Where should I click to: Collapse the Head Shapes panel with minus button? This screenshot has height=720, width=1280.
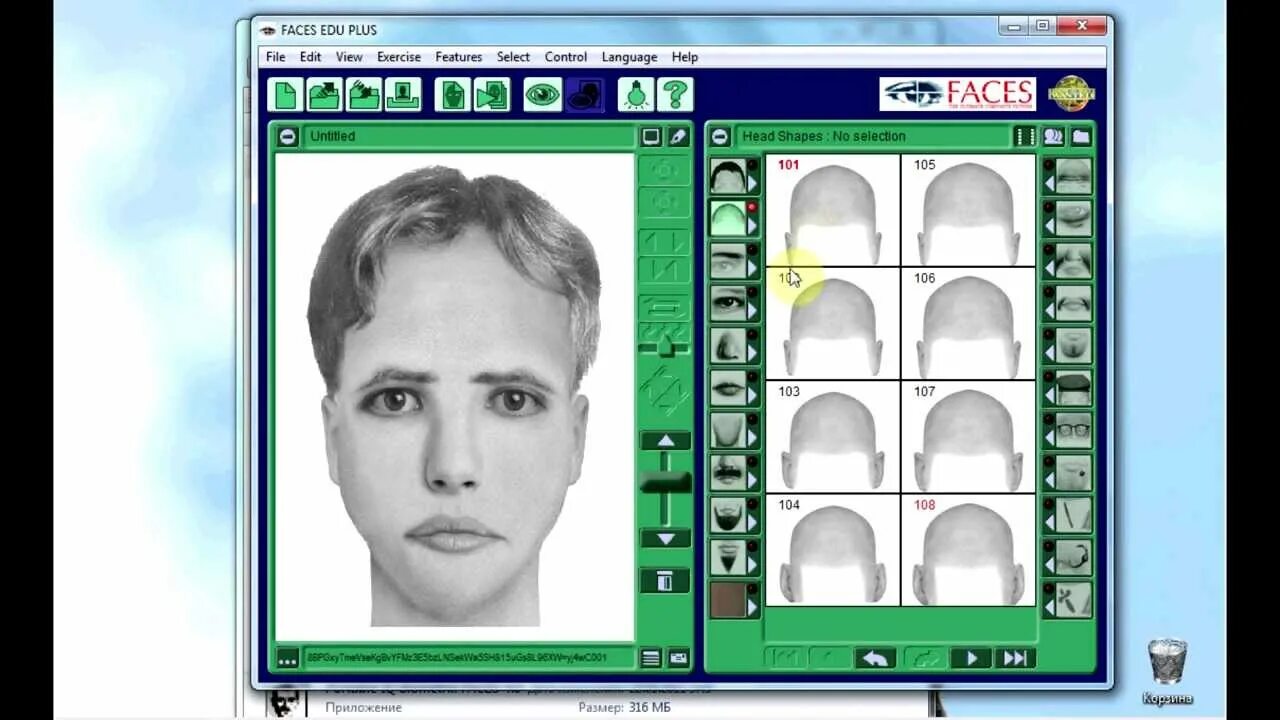(x=720, y=136)
